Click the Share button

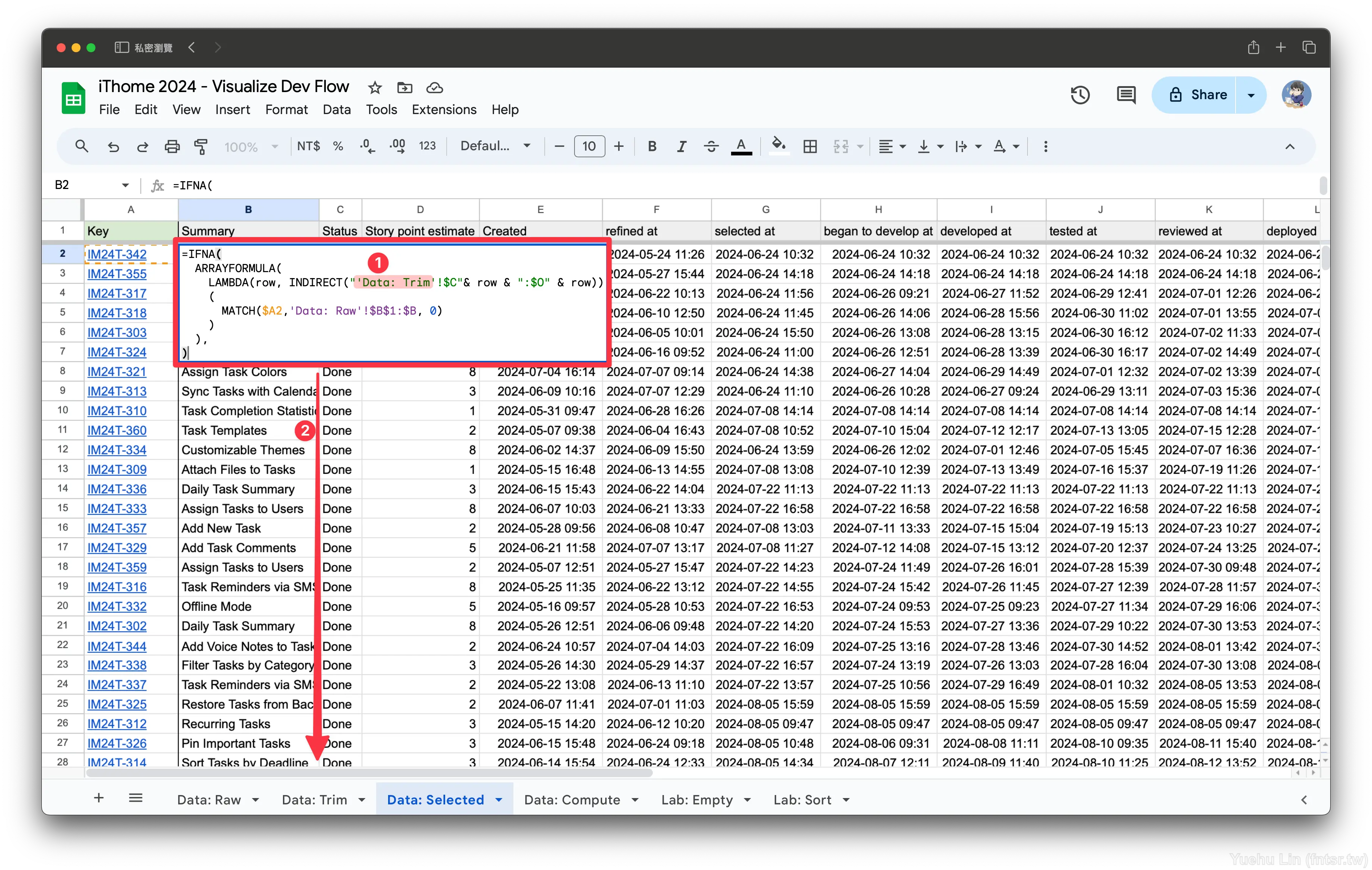pyautogui.click(x=1196, y=95)
